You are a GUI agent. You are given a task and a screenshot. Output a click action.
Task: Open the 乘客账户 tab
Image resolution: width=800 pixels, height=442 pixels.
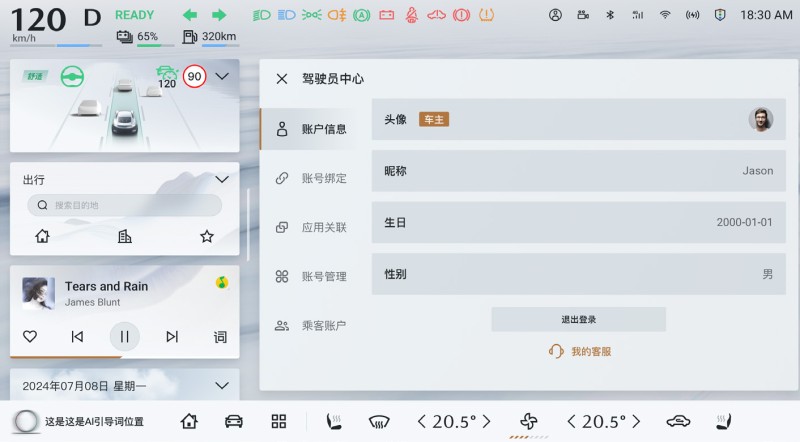click(312, 325)
